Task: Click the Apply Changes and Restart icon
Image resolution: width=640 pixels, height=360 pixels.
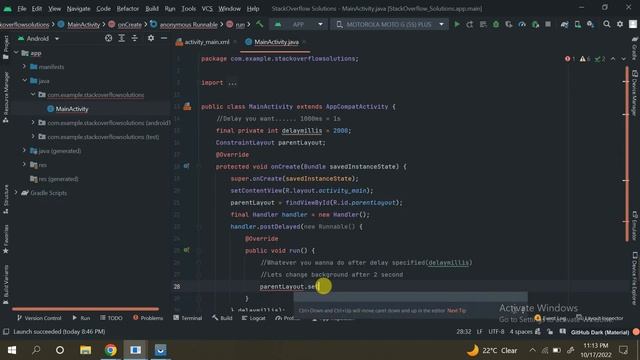Action: click(470, 24)
